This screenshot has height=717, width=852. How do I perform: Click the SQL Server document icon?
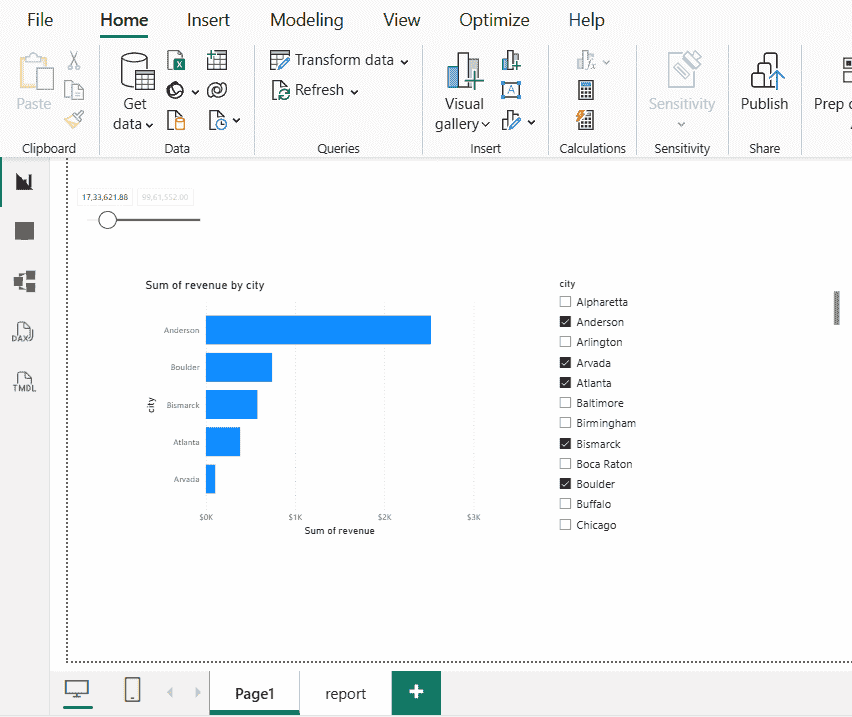click(176, 120)
